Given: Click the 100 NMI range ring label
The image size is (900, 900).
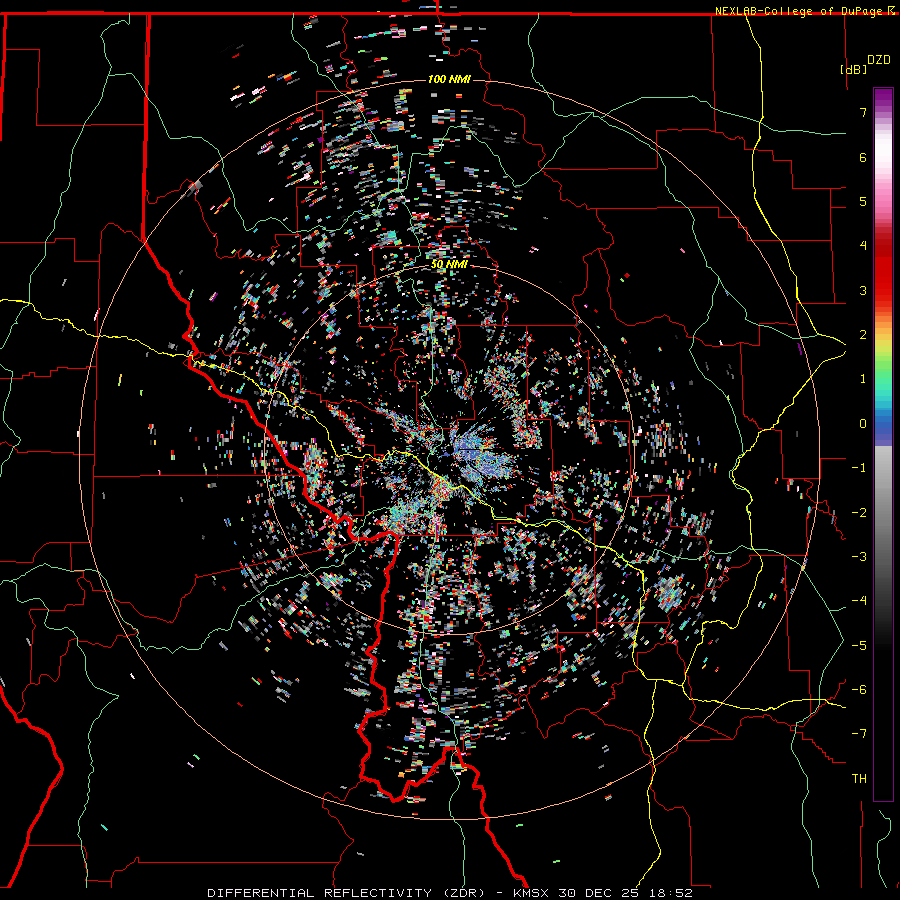Looking at the screenshot, I should point(449,79).
